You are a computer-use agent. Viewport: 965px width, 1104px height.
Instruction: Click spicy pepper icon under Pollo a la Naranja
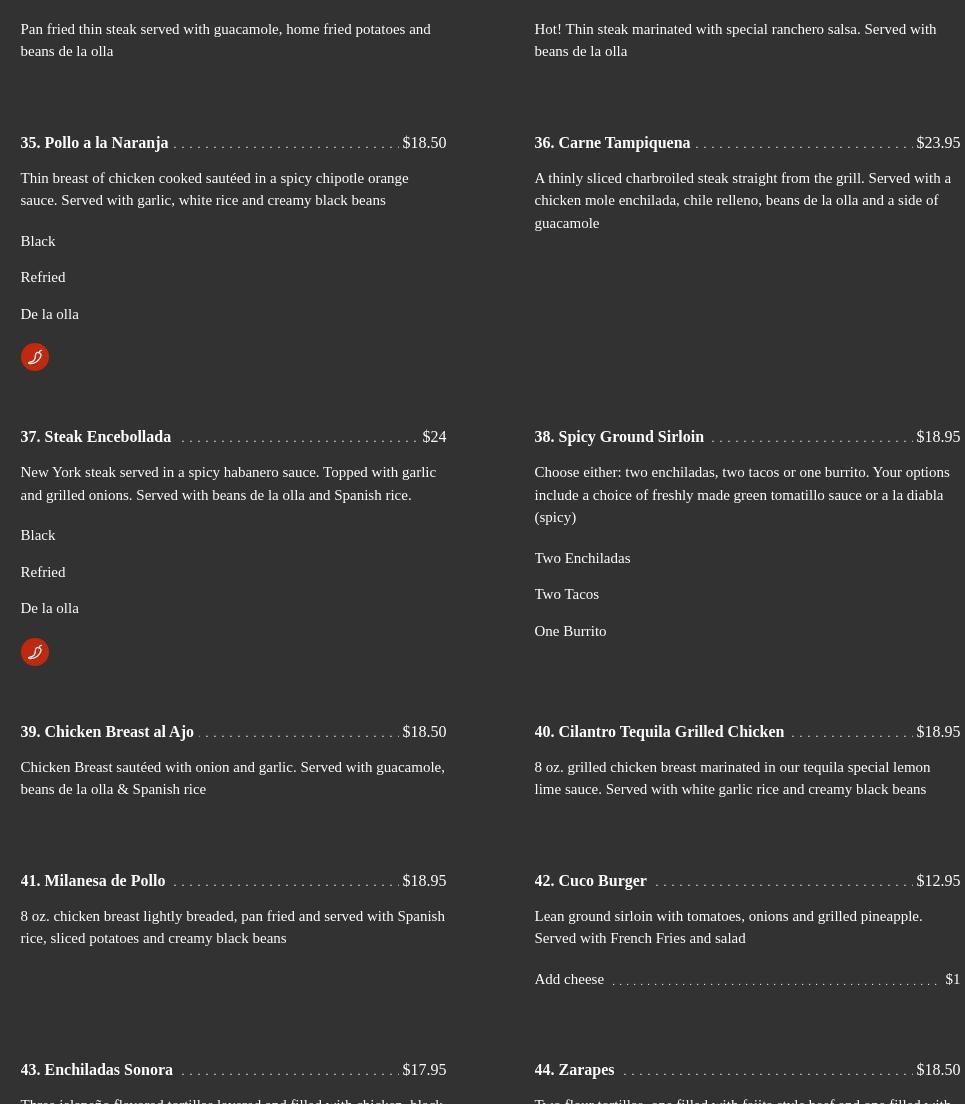click(x=35, y=357)
